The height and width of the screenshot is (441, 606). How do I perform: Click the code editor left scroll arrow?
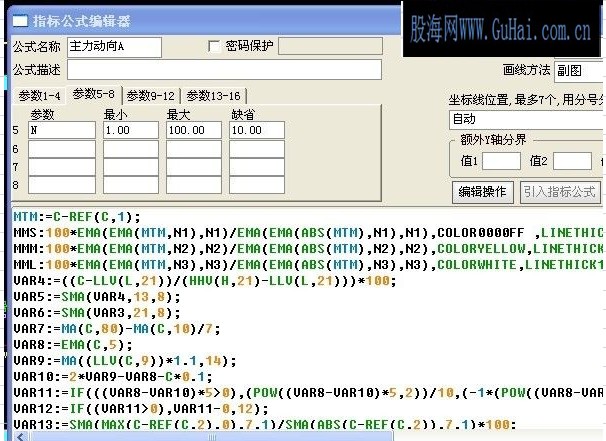pos(20,437)
